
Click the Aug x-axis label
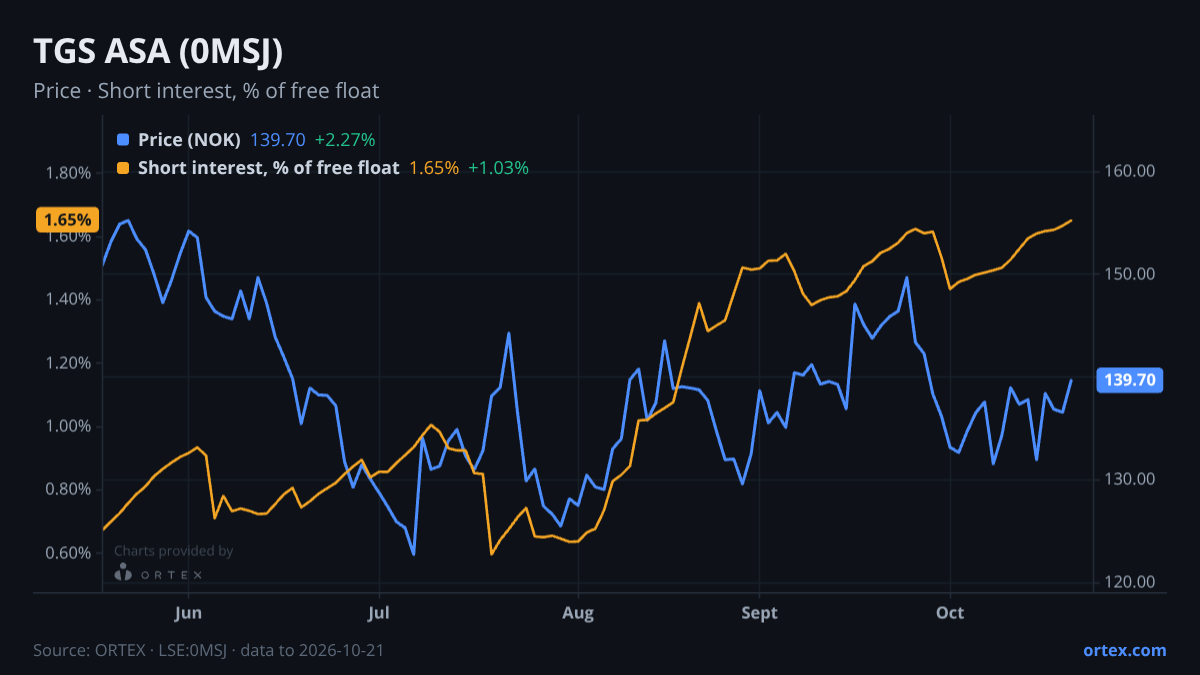click(576, 612)
